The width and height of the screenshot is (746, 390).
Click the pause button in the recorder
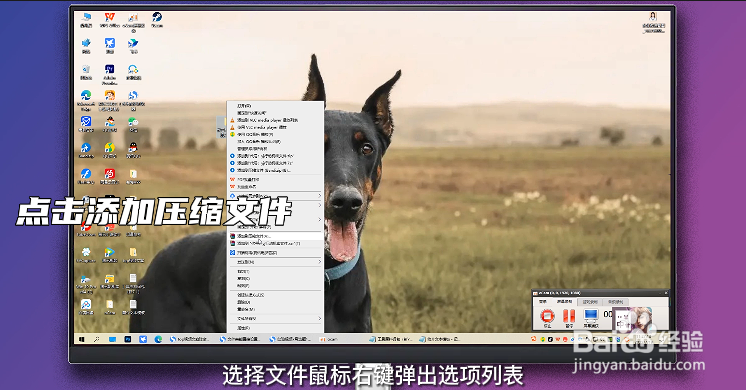[x=569, y=317]
